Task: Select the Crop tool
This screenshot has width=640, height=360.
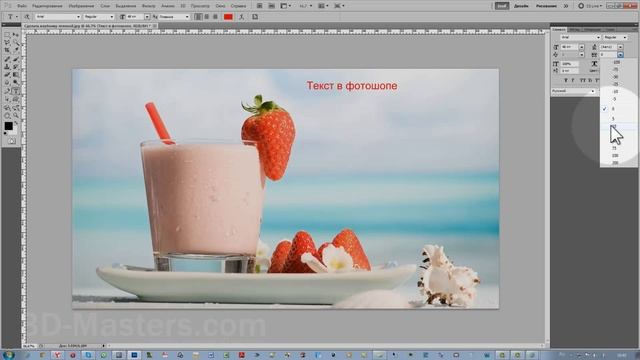Action: pyautogui.click(x=7, y=49)
